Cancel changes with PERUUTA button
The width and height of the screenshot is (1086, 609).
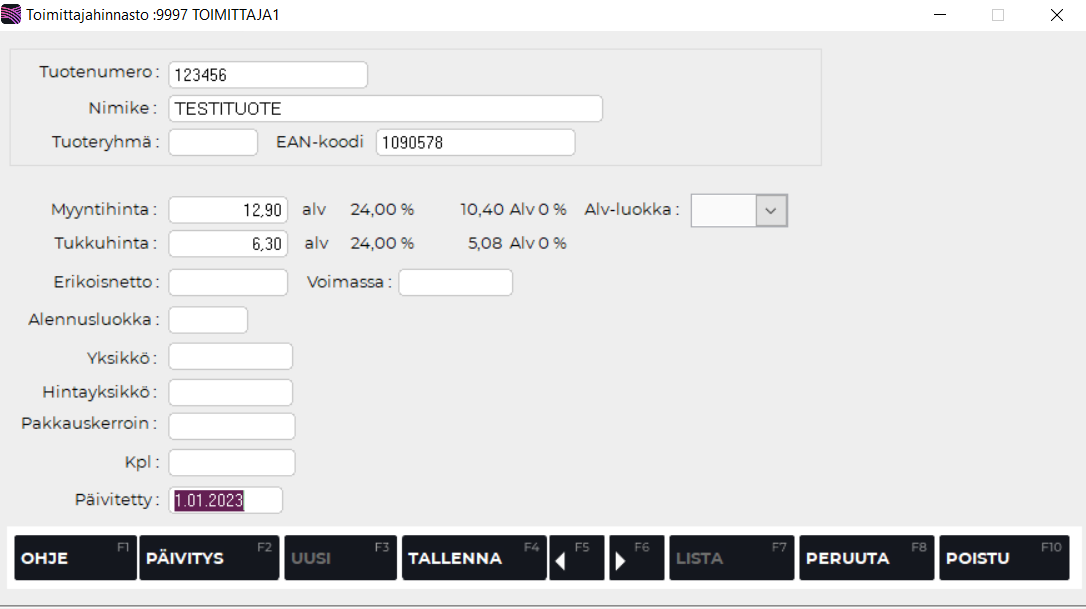[x=866, y=558]
